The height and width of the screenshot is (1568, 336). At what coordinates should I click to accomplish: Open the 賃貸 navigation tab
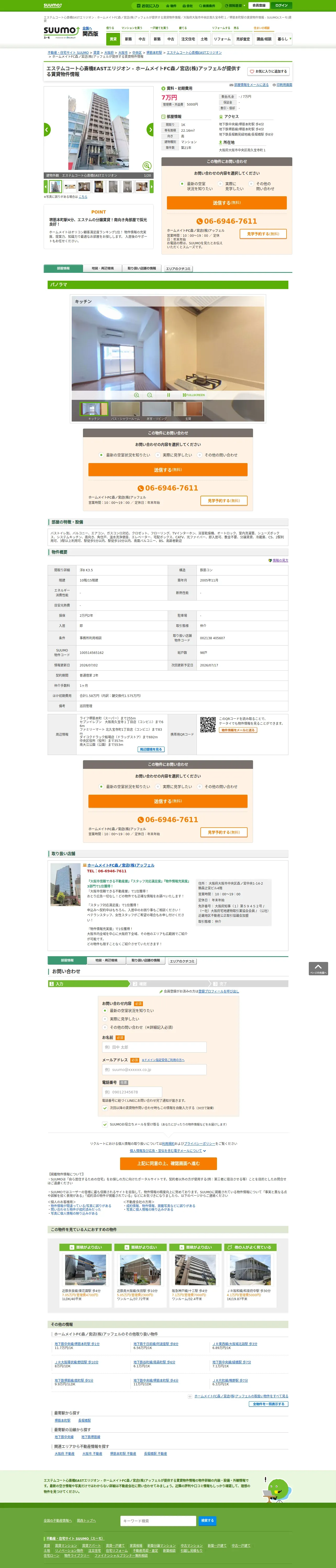(x=113, y=39)
